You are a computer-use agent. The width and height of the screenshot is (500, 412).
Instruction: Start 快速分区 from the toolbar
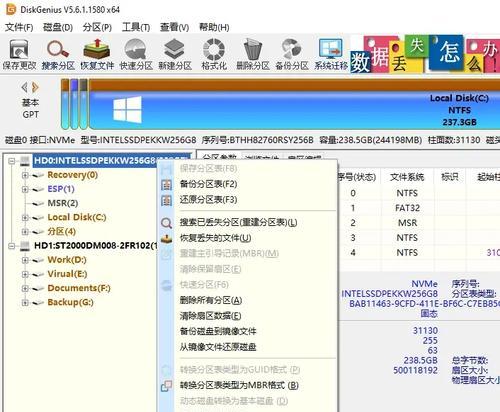tap(136, 54)
